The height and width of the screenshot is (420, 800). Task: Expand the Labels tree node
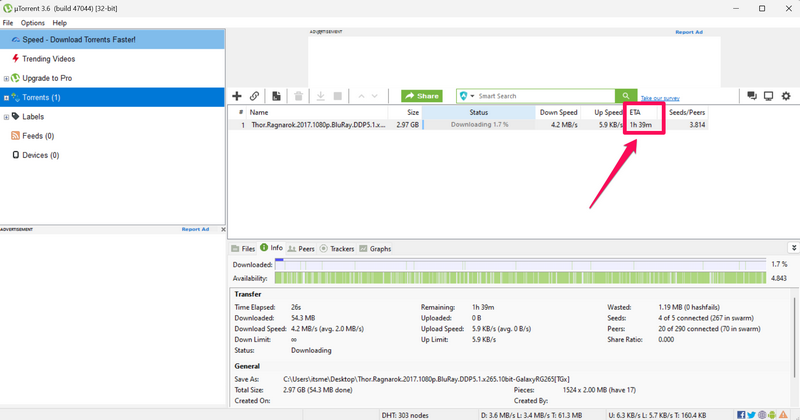tap(6, 117)
